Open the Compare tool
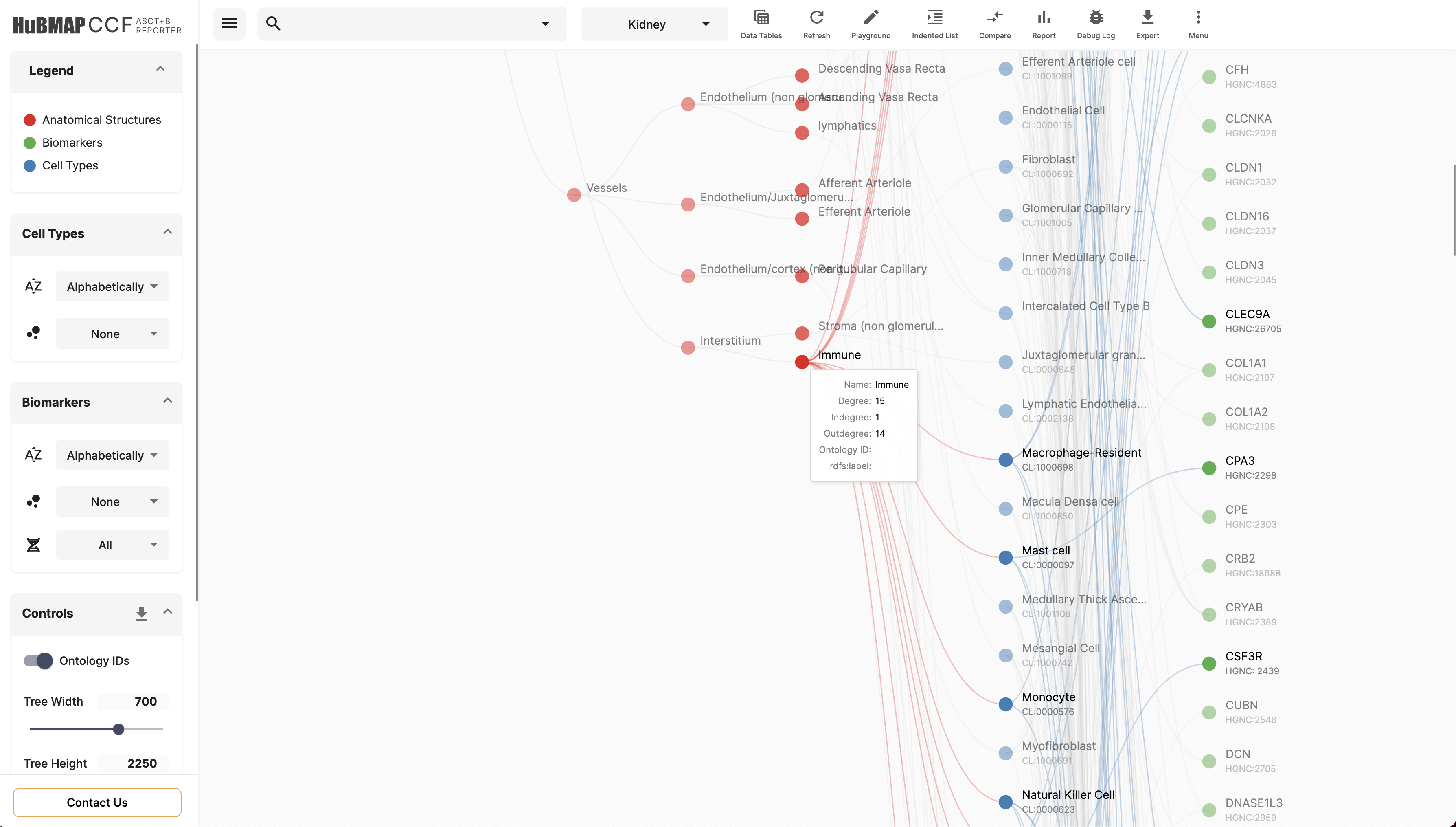Image resolution: width=1456 pixels, height=827 pixels. [994, 22]
